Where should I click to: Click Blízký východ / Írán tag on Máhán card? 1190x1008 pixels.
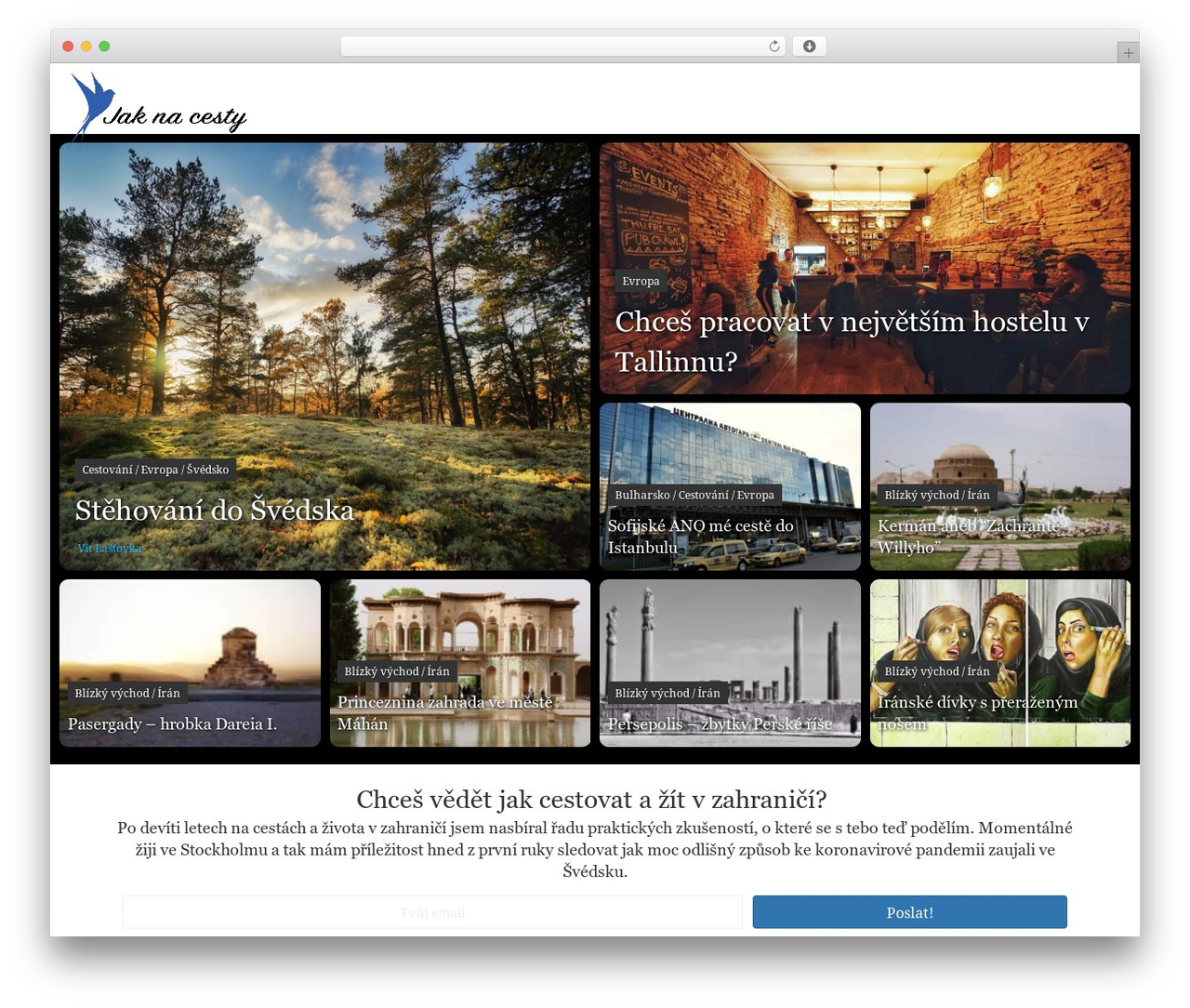click(397, 671)
